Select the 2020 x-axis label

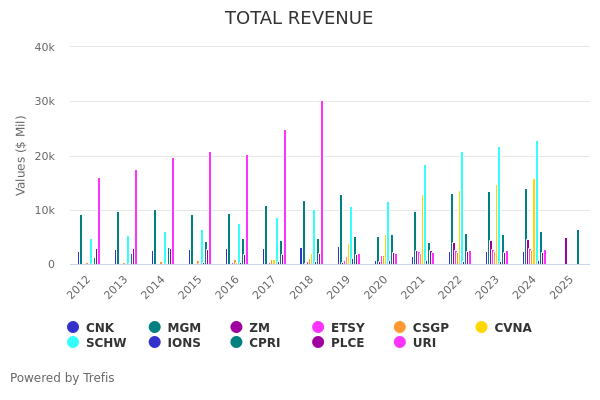point(378,287)
